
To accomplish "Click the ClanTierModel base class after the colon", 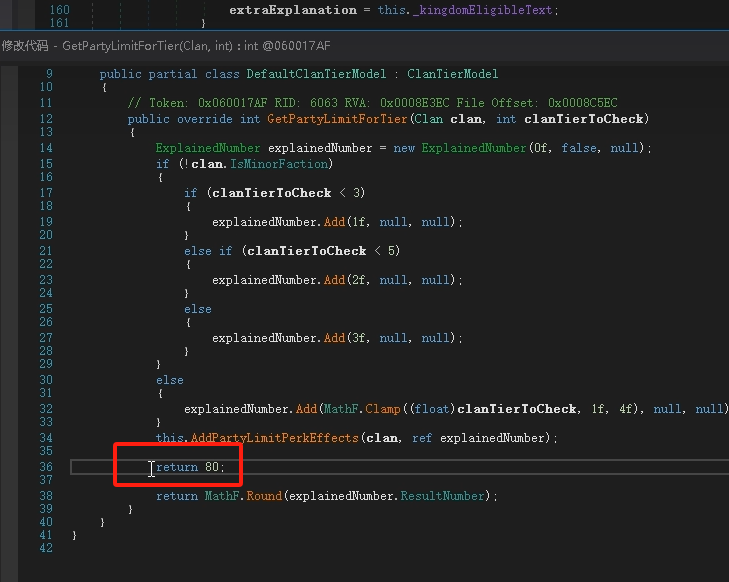I will (x=452, y=74).
